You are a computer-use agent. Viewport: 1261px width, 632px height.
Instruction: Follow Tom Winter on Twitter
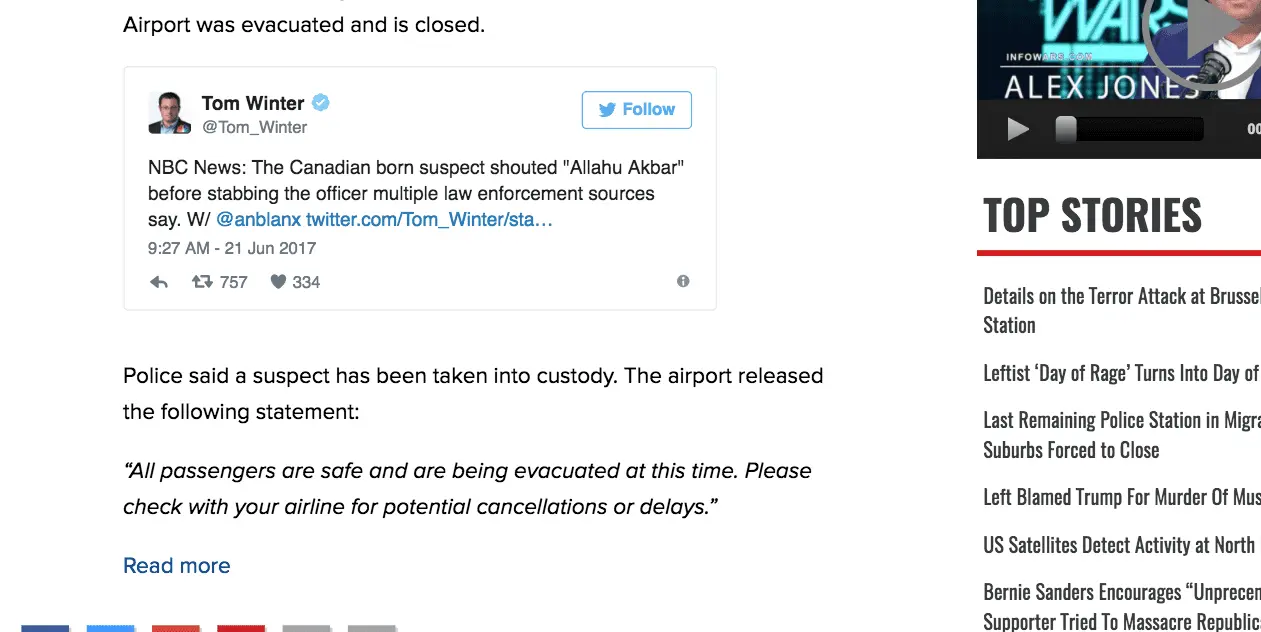[x=637, y=110]
